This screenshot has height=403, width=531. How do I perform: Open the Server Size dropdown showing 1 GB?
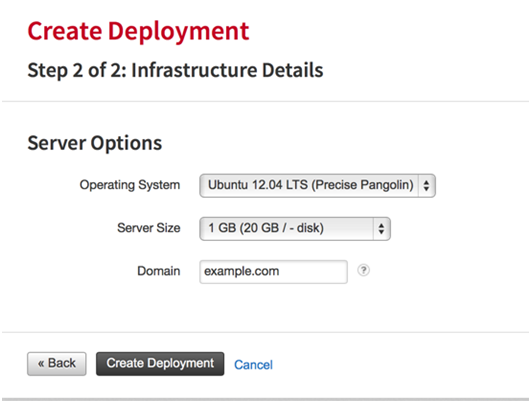(x=295, y=229)
